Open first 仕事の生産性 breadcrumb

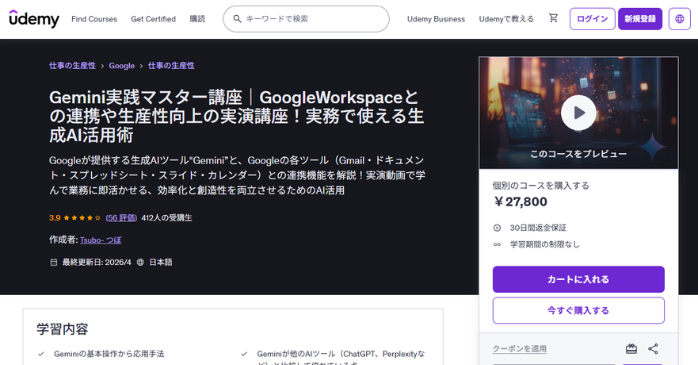(72, 65)
